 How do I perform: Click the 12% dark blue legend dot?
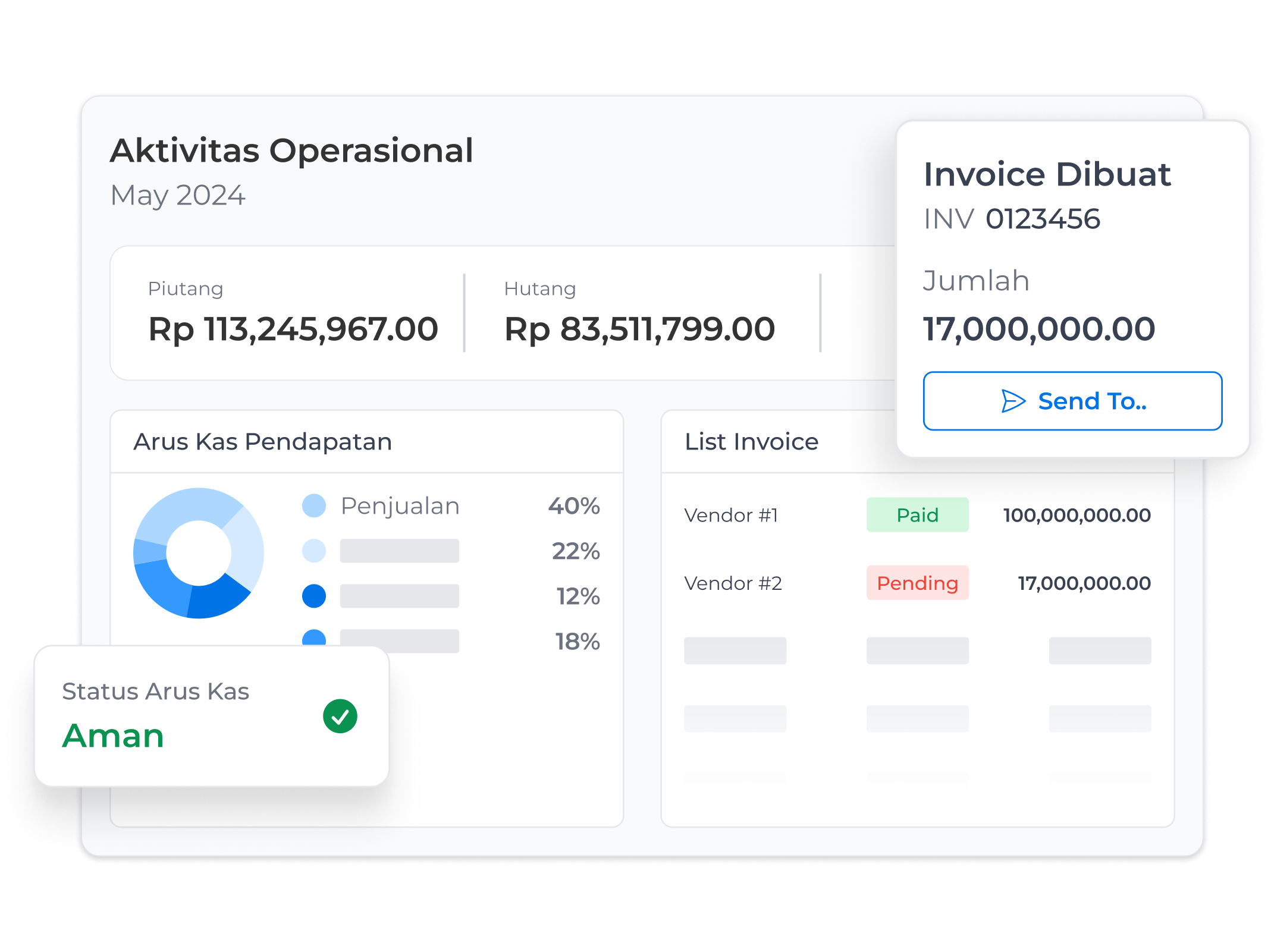pyautogui.click(x=314, y=596)
